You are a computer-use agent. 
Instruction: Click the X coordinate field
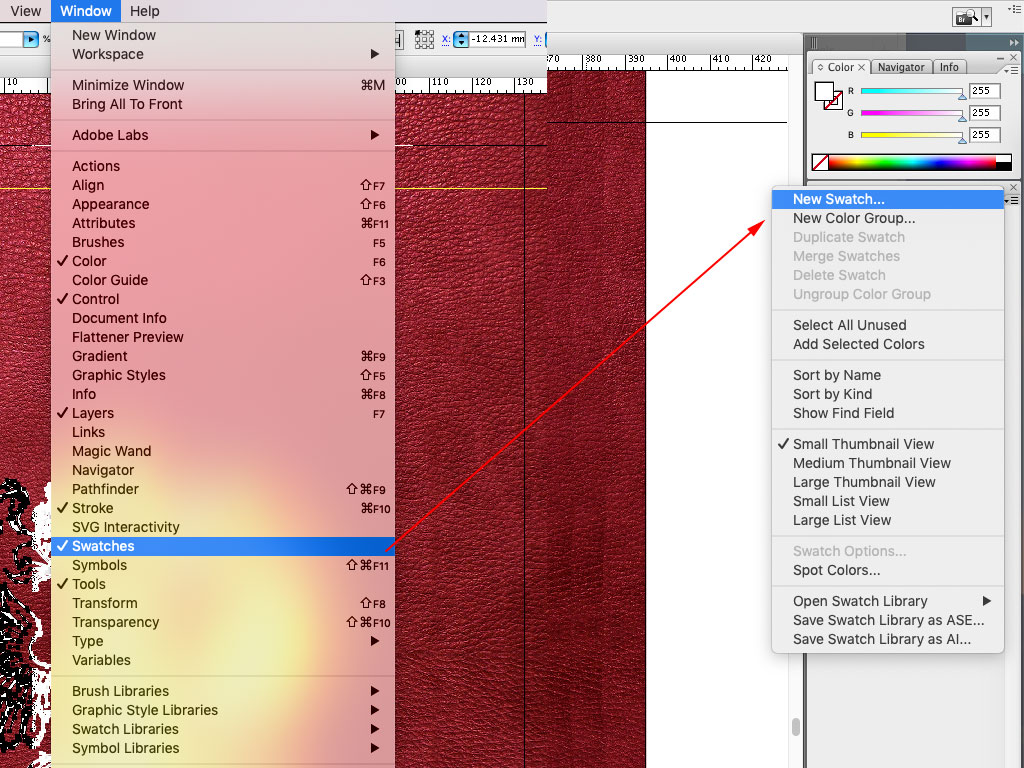[498, 39]
